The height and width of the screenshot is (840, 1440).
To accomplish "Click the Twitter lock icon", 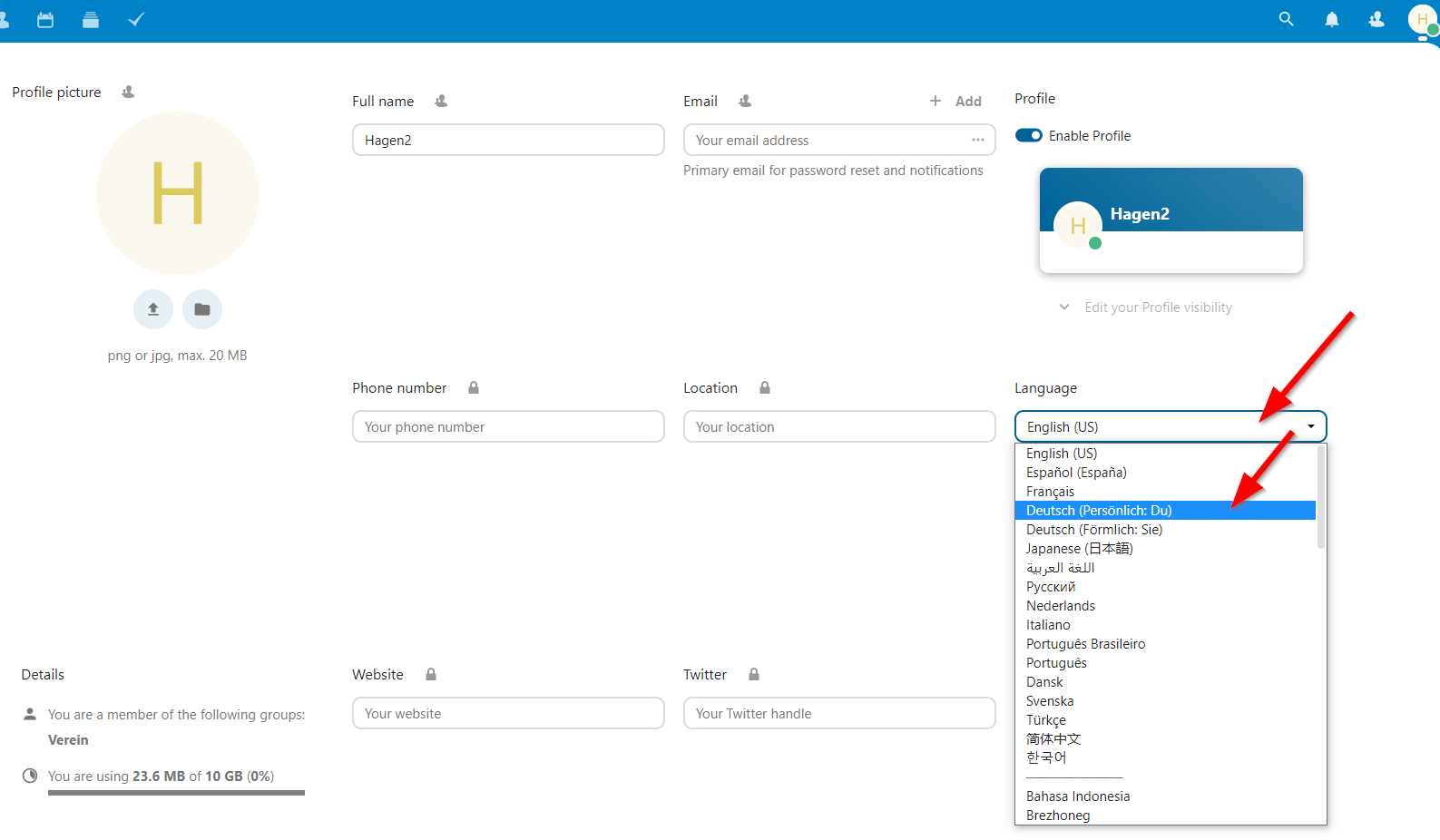I will (x=754, y=674).
